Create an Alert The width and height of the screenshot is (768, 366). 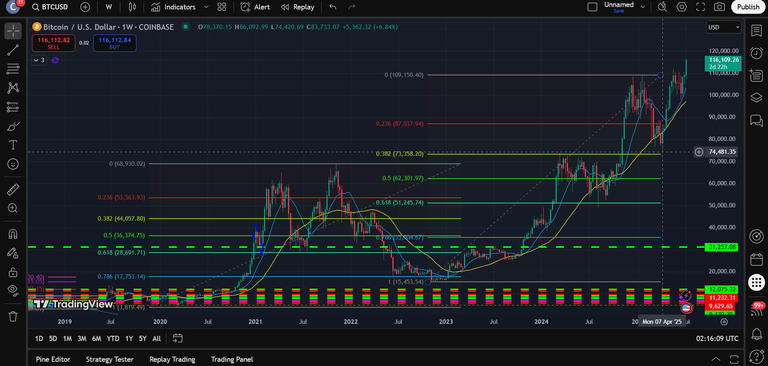coord(255,7)
